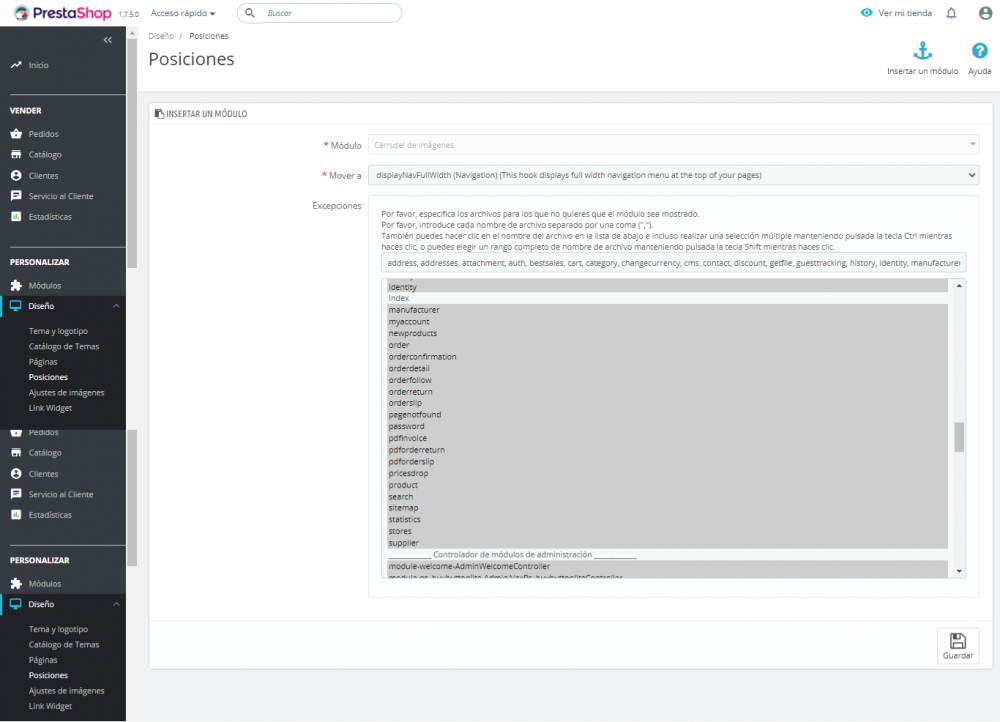Open Pedidos via its gift-box icon

pos(14,133)
